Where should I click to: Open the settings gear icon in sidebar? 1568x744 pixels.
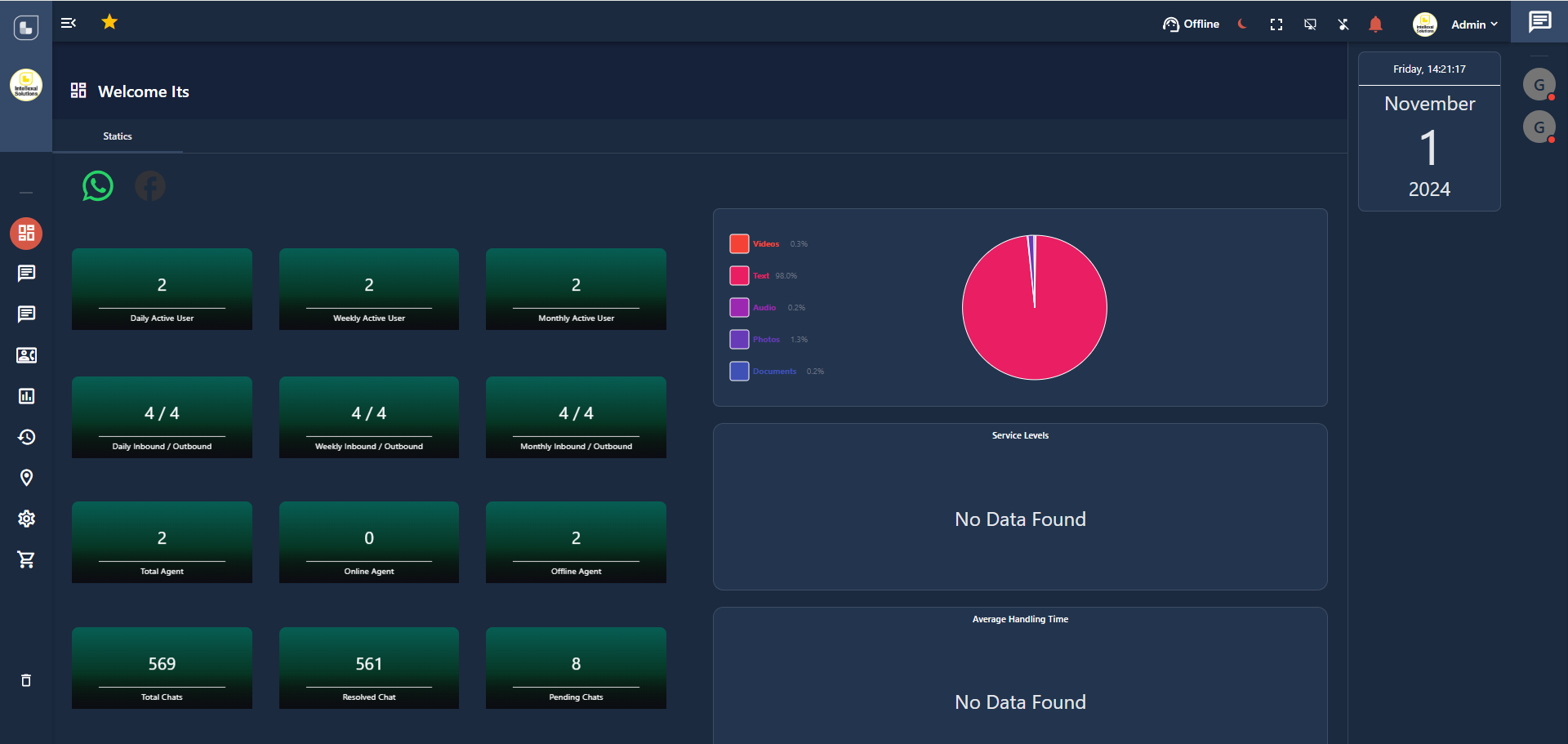click(x=26, y=519)
